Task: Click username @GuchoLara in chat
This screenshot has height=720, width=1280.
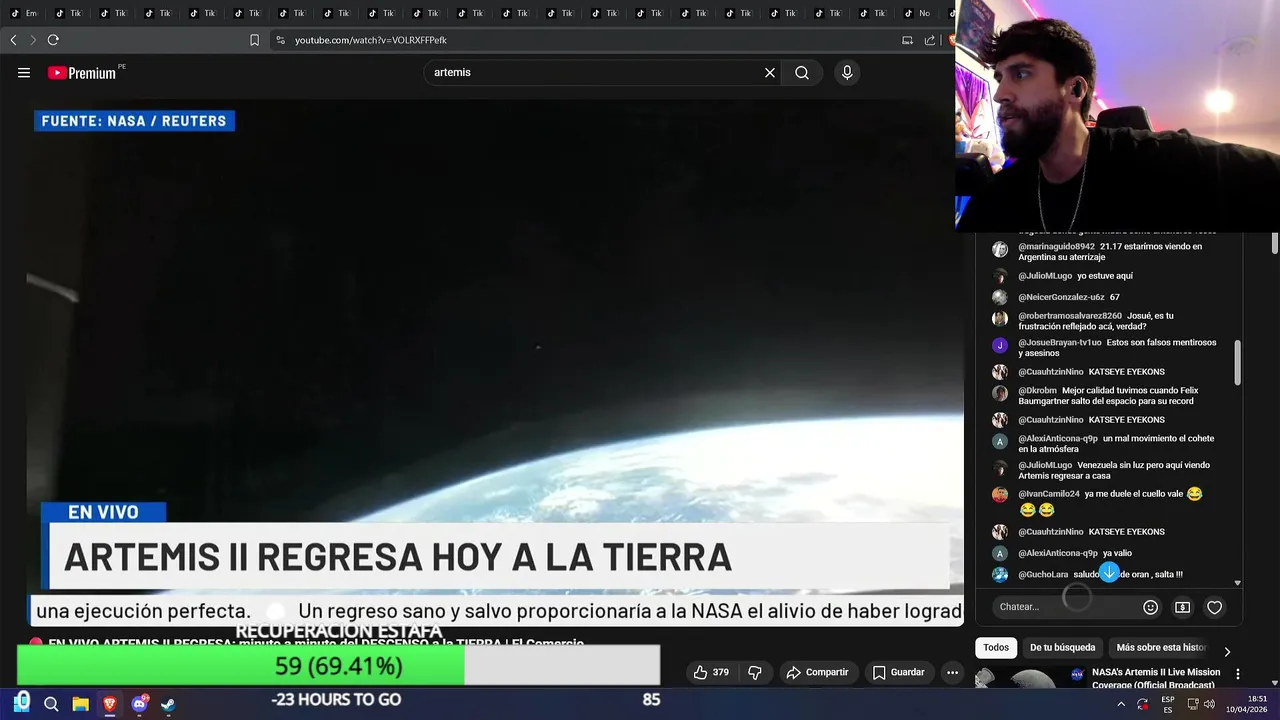Action: pos(1043,575)
